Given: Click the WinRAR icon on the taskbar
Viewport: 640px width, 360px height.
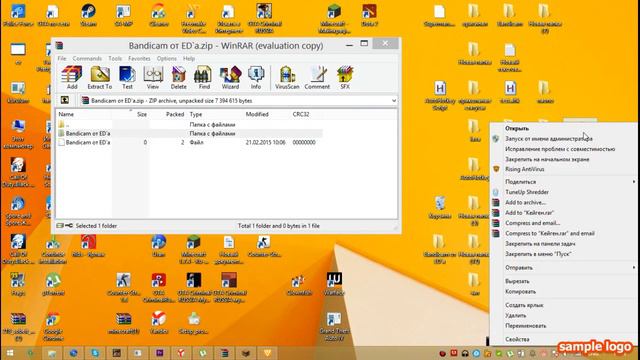Looking at the screenshot, I should 224,353.
